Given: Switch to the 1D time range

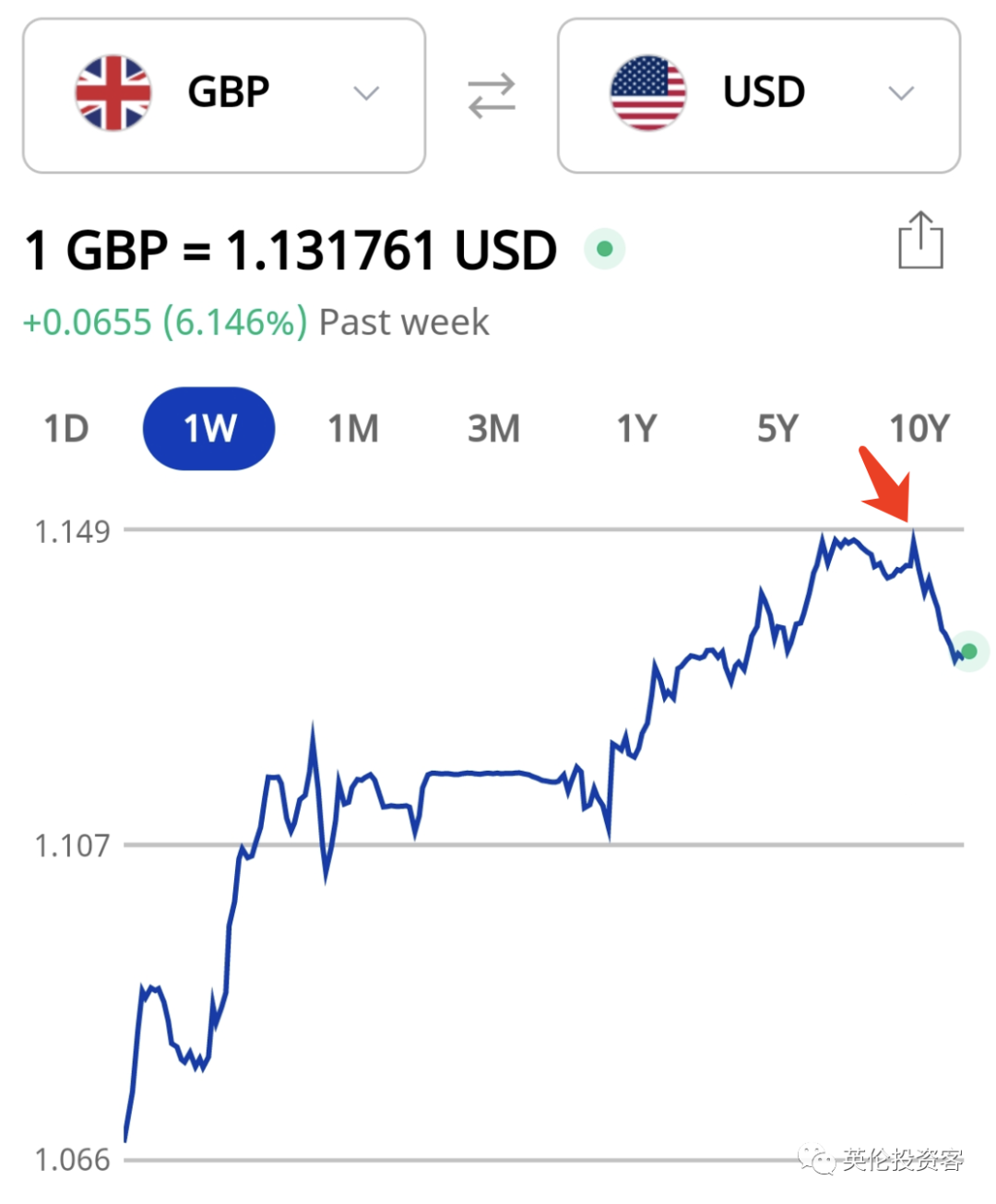Looking at the screenshot, I should pyautogui.click(x=66, y=429).
